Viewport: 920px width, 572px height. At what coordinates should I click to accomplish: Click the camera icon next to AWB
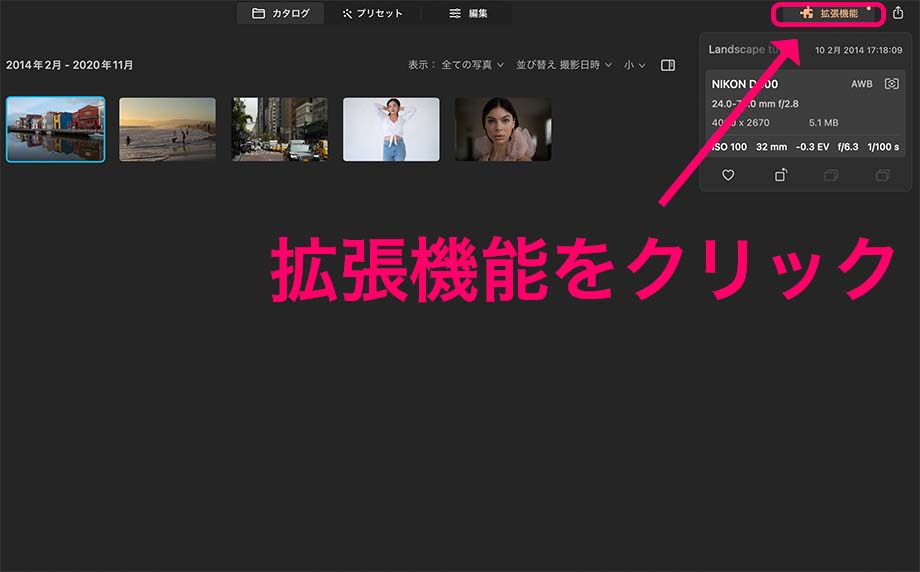tap(891, 84)
